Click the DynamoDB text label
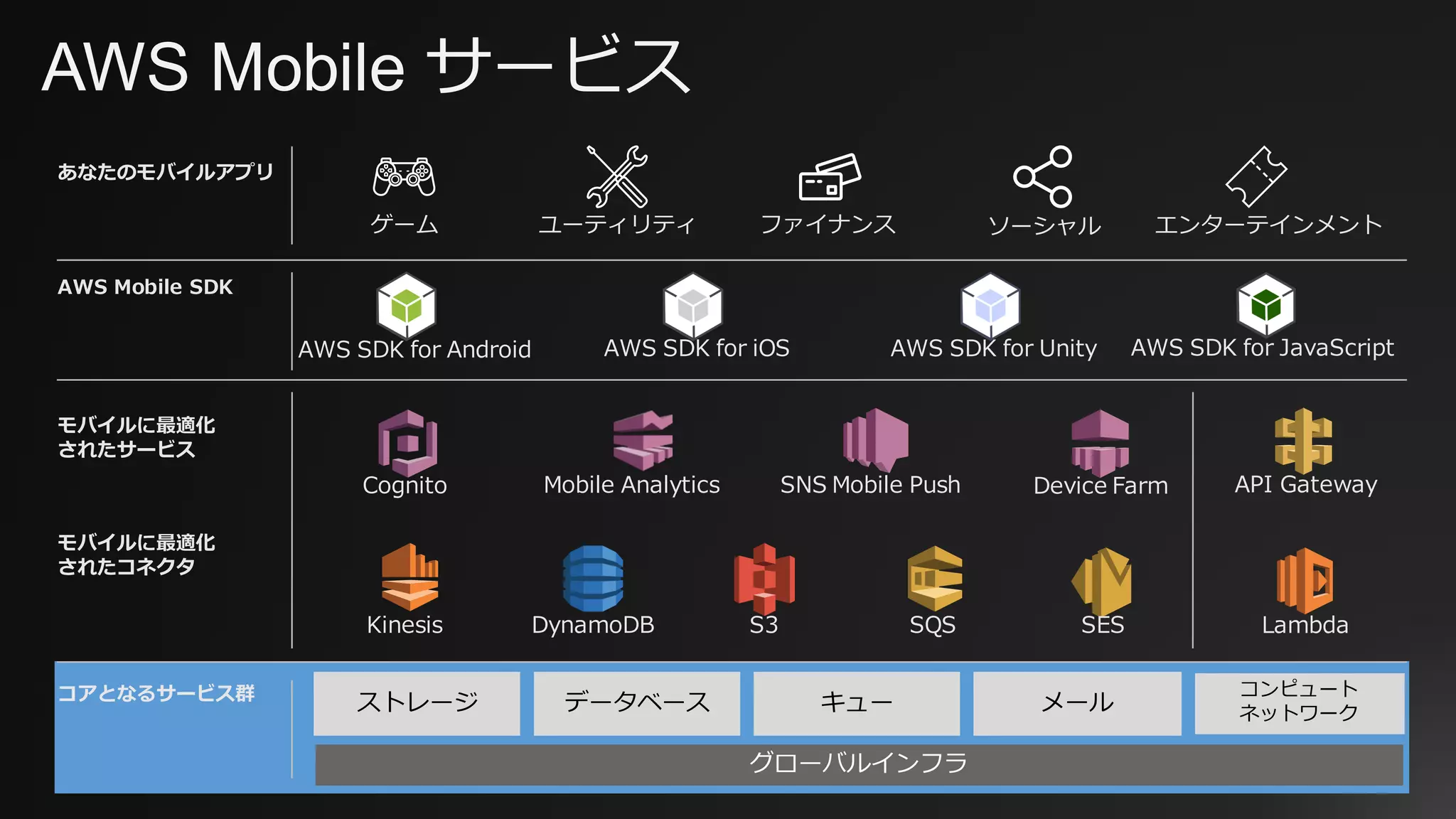1456x819 pixels. [x=593, y=625]
